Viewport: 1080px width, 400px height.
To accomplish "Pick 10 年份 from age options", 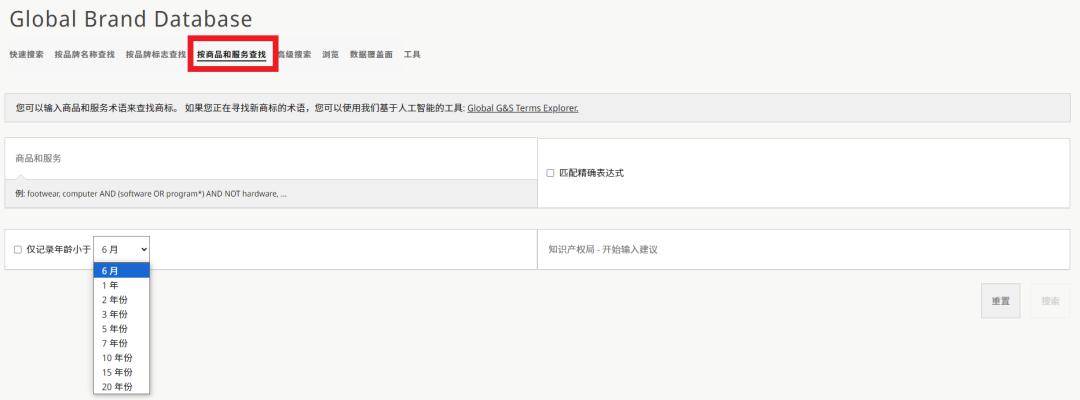I will tap(116, 357).
